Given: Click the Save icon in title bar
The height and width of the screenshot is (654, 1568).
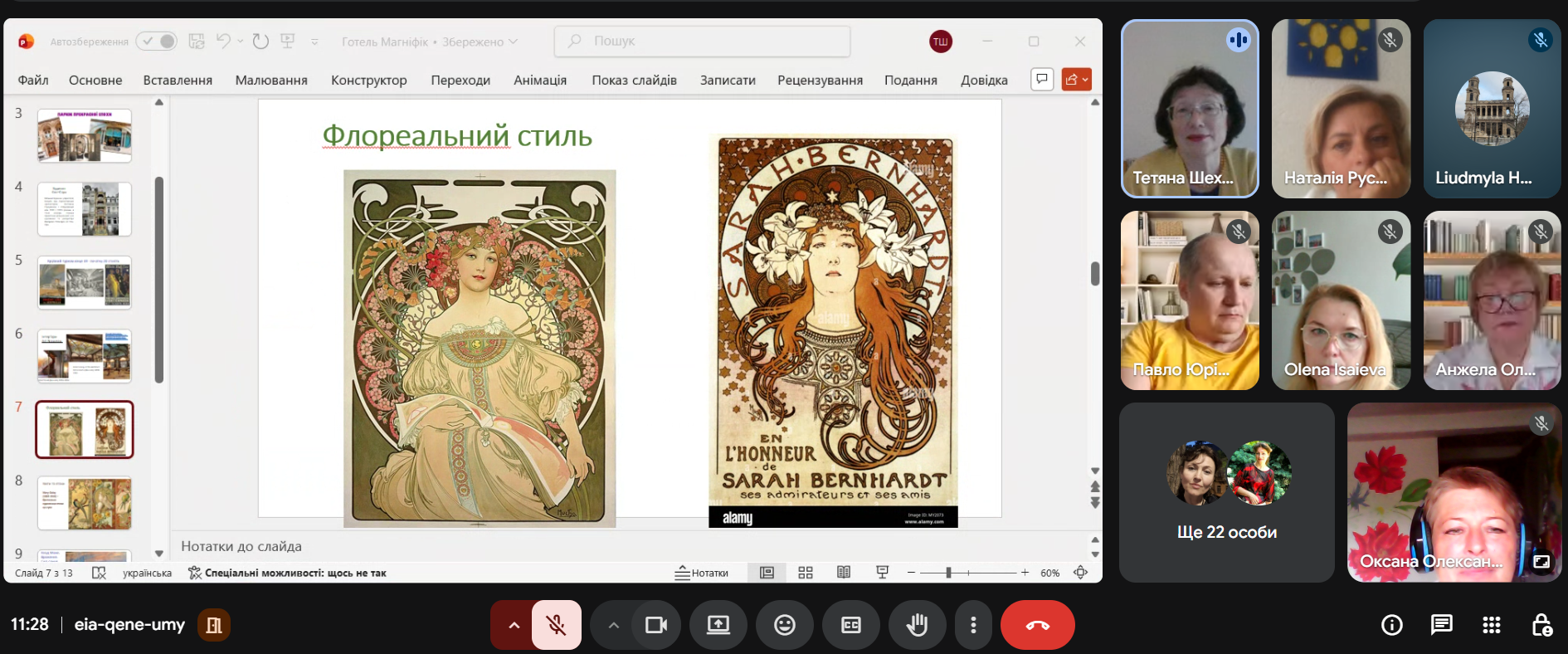Looking at the screenshot, I should tap(197, 41).
